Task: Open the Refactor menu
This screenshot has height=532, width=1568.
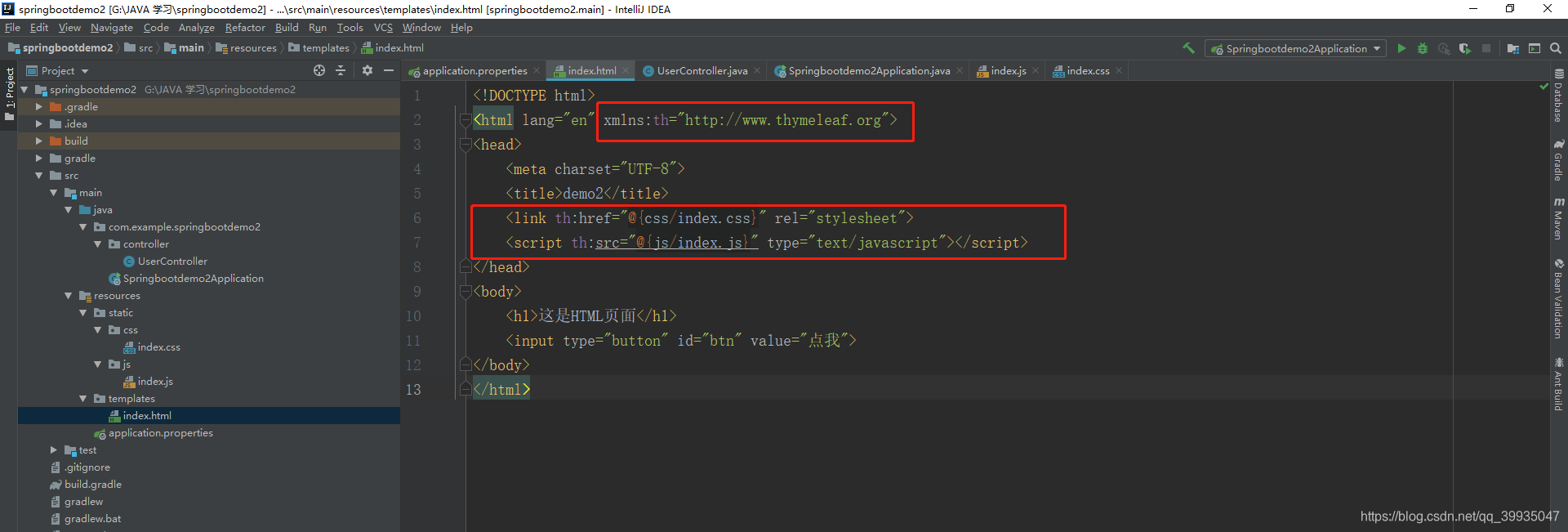Action: 245,27
